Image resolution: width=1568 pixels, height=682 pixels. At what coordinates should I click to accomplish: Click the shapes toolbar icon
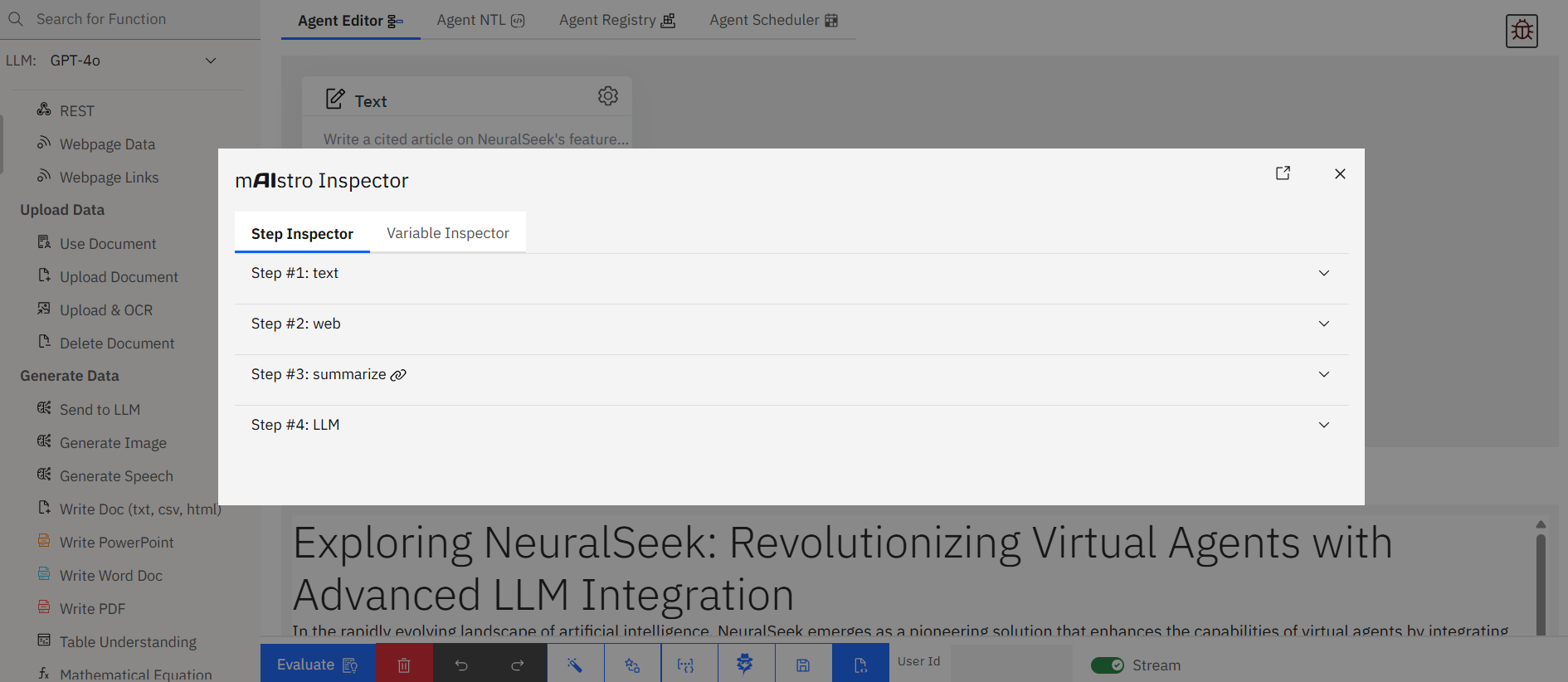click(x=632, y=665)
